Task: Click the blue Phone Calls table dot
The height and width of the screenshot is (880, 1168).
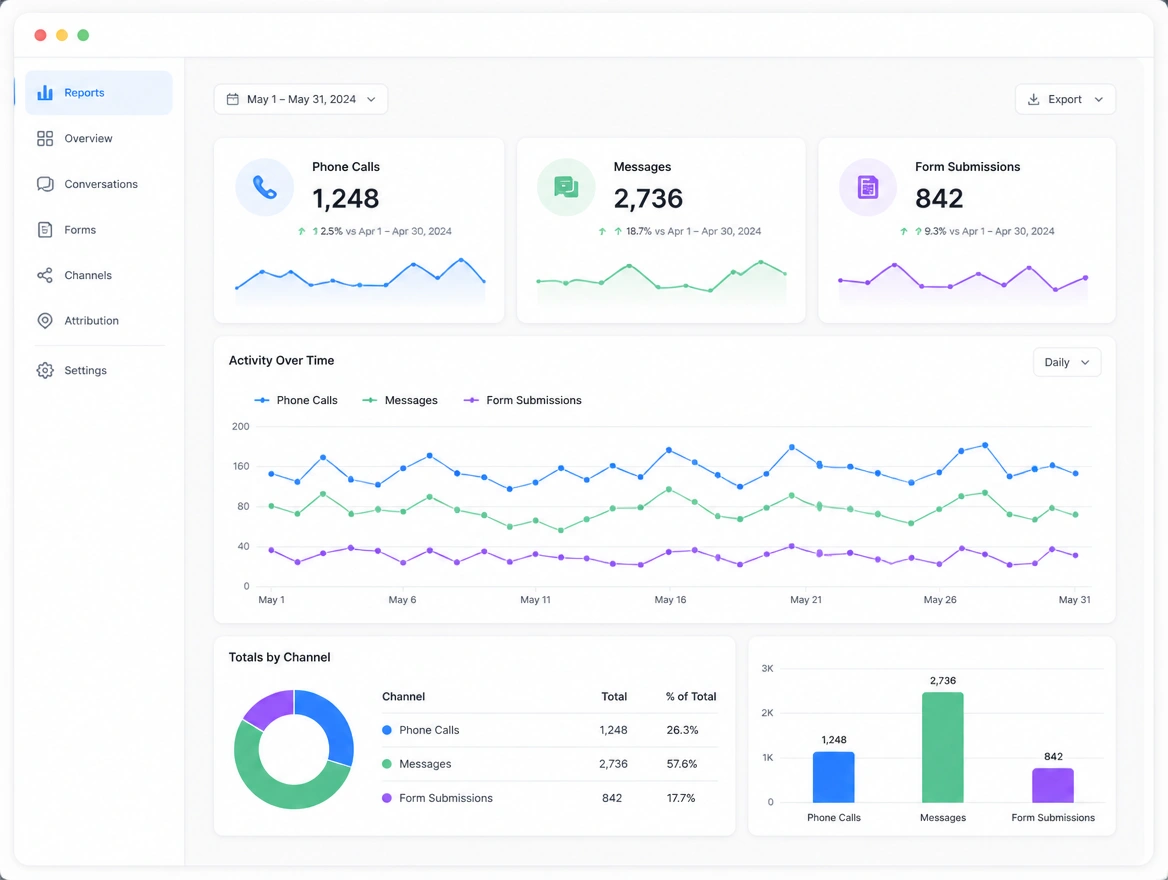Action: [387, 730]
